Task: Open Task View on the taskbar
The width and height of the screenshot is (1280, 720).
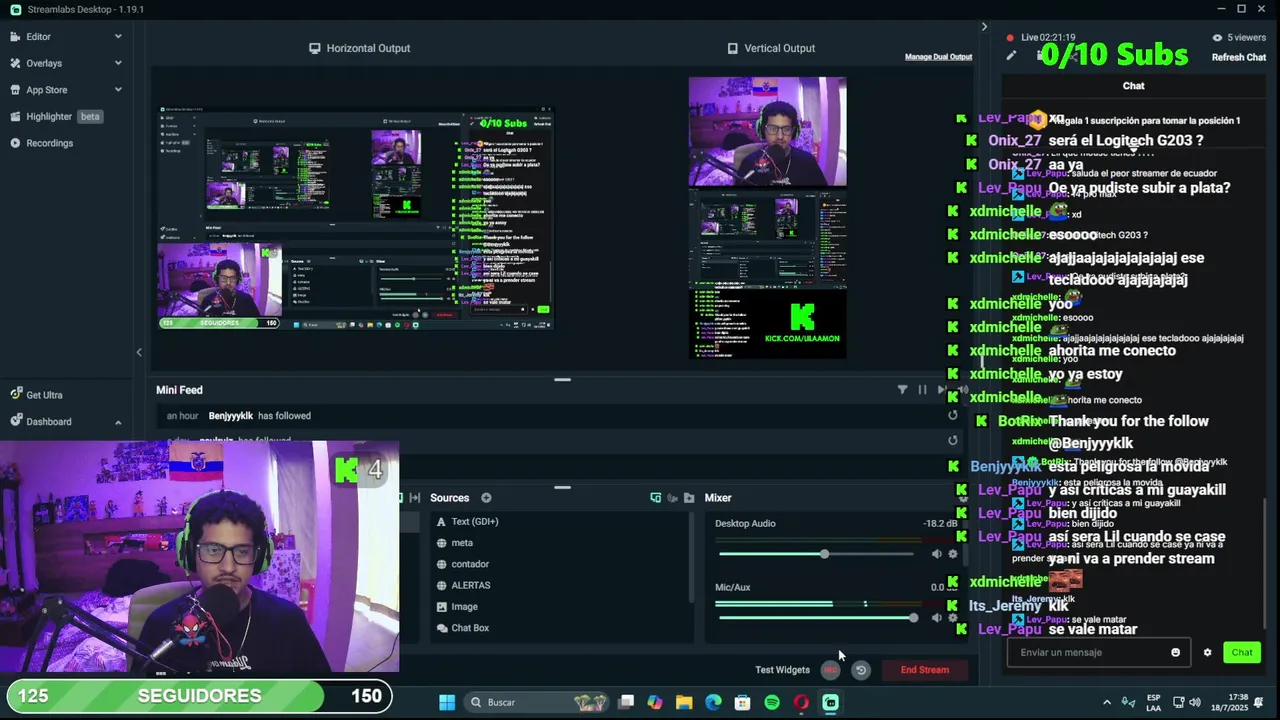Action: coord(626,702)
